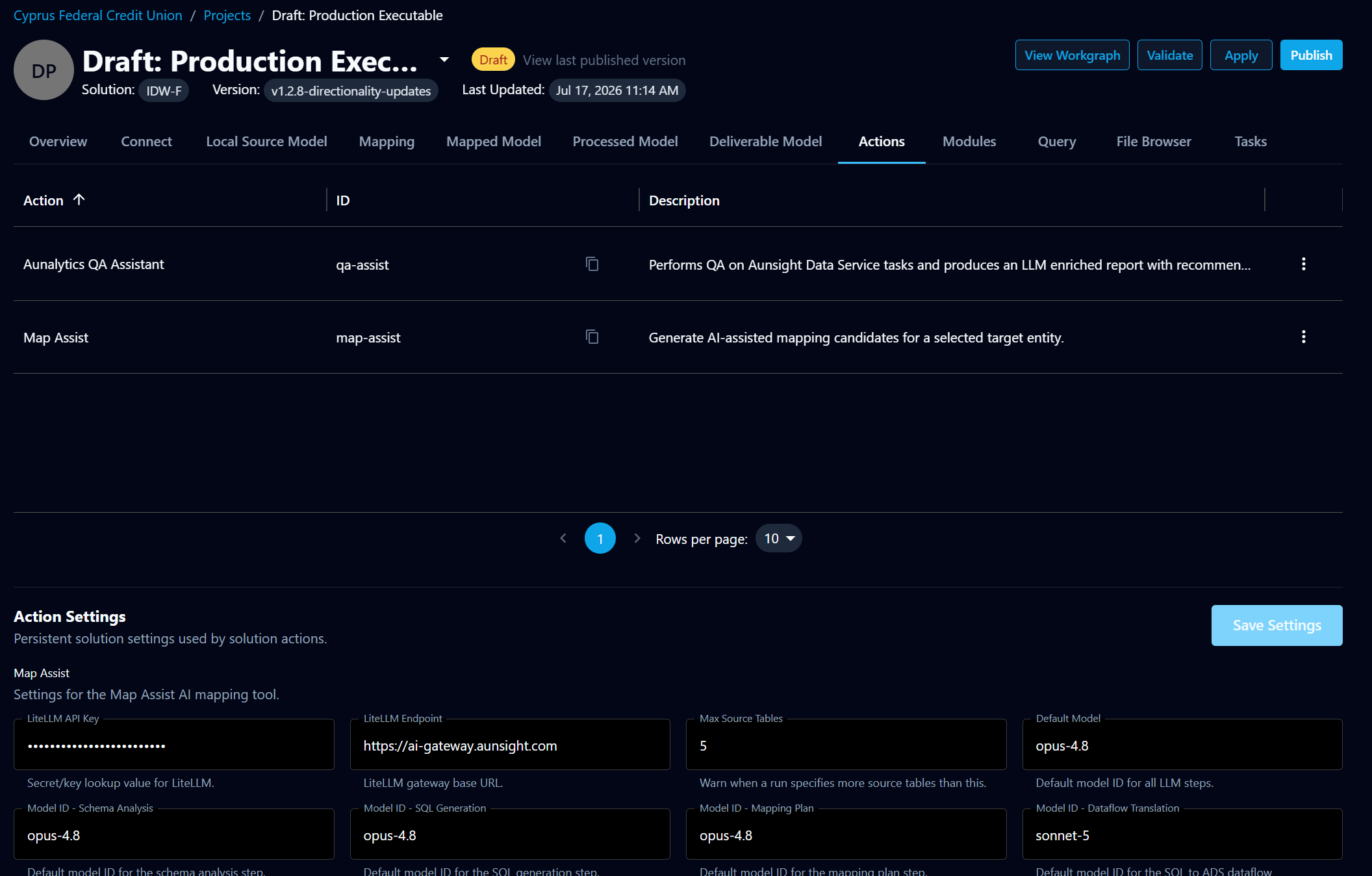Open options menu for Map Assist row
The width and height of the screenshot is (1372, 876).
tap(1303, 337)
